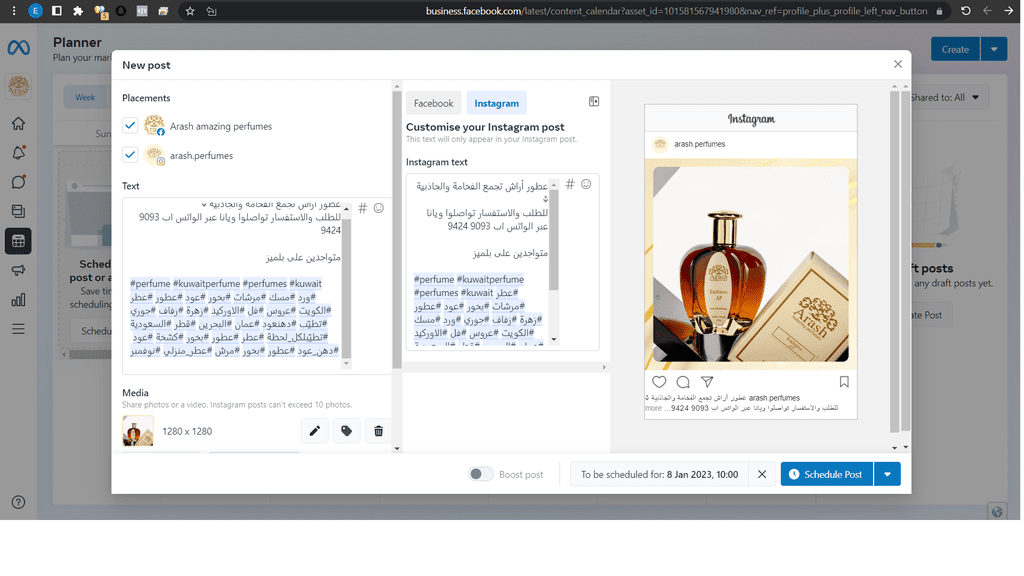Screen dimensions: 1024x576
Task: Open browser menu three dots icon
Action: 14,11
